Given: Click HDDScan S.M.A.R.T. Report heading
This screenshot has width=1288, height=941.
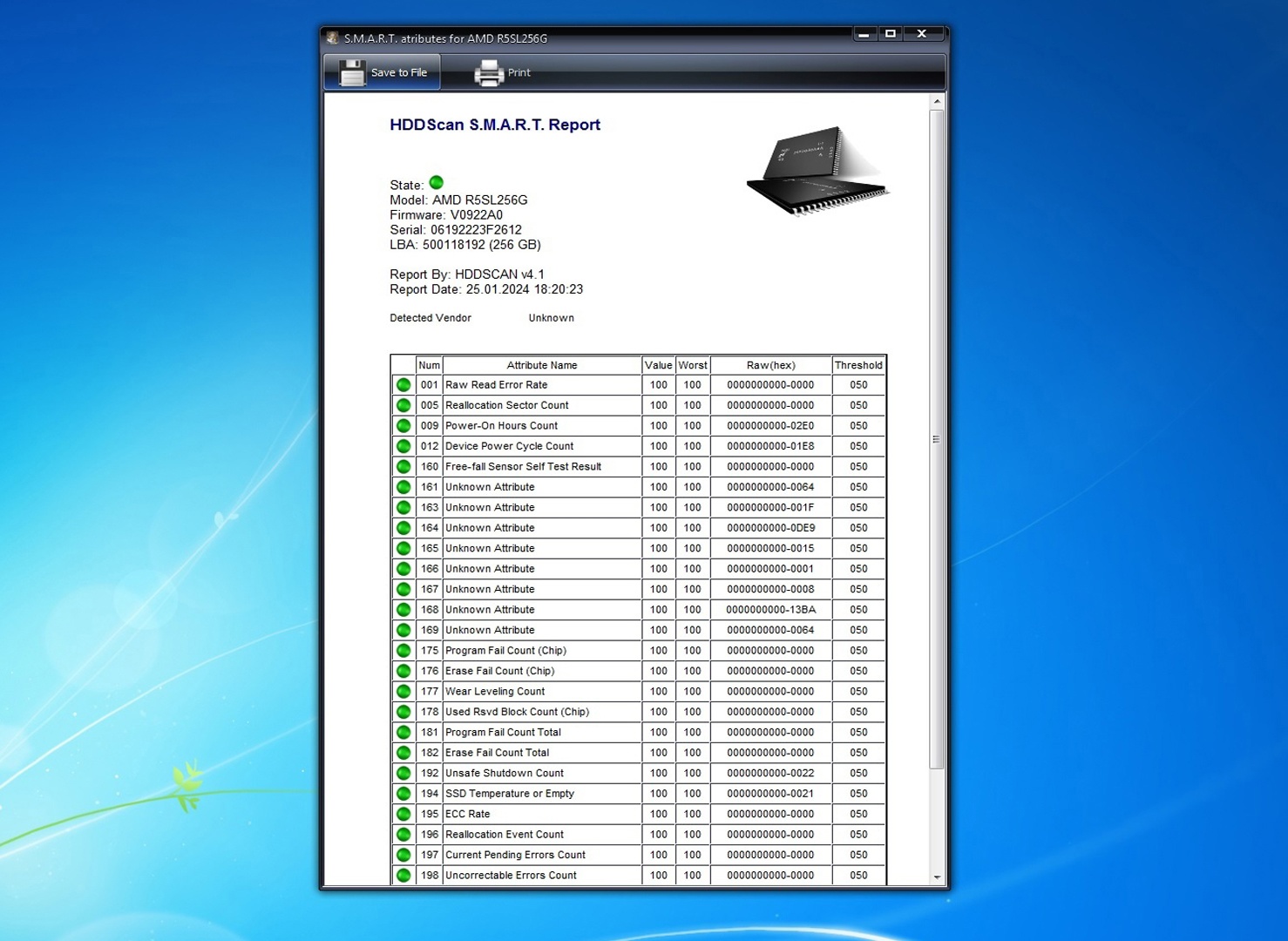Looking at the screenshot, I should click(495, 125).
